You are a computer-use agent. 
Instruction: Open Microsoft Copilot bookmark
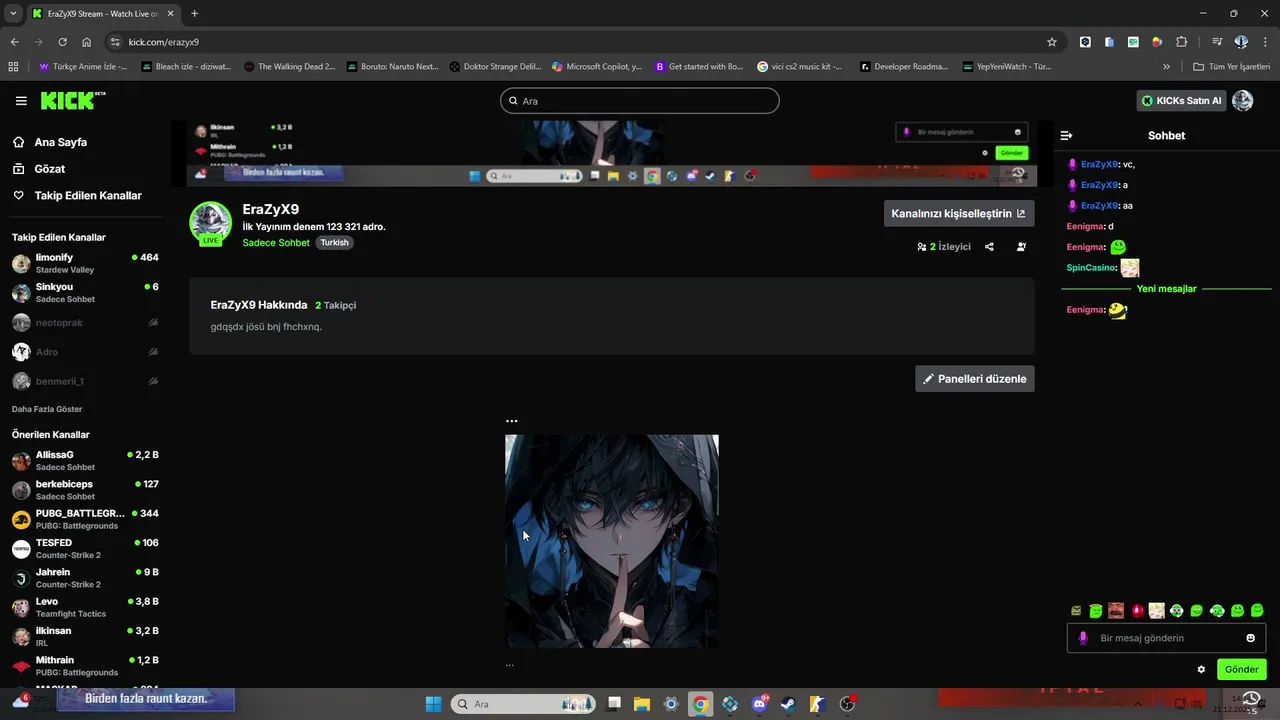click(x=597, y=67)
